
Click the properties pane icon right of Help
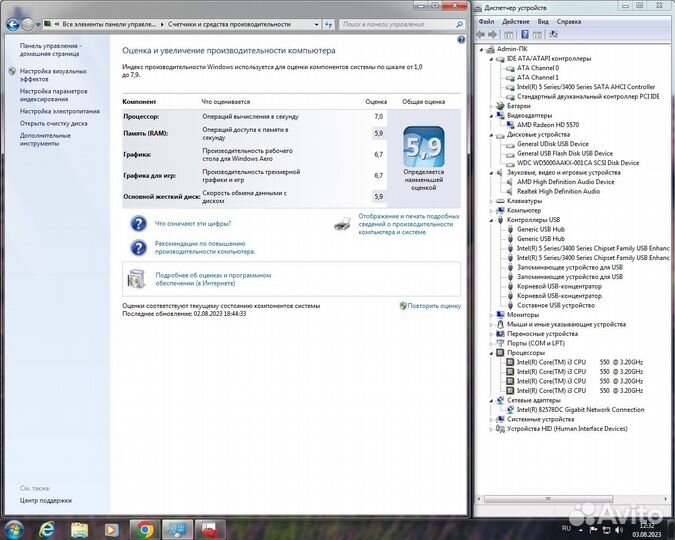click(x=537, y=34)
